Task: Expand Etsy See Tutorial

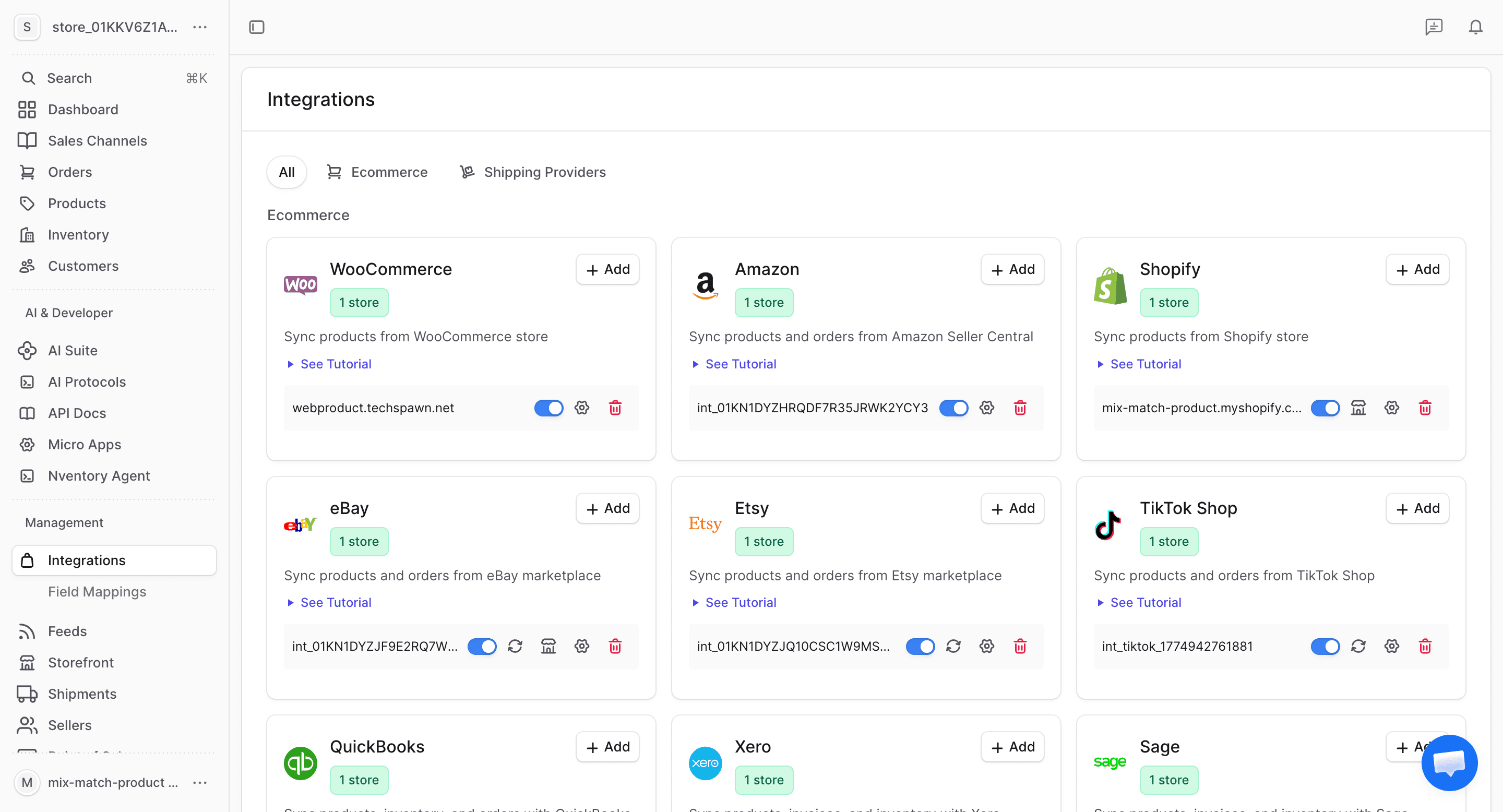Action: 734,603
